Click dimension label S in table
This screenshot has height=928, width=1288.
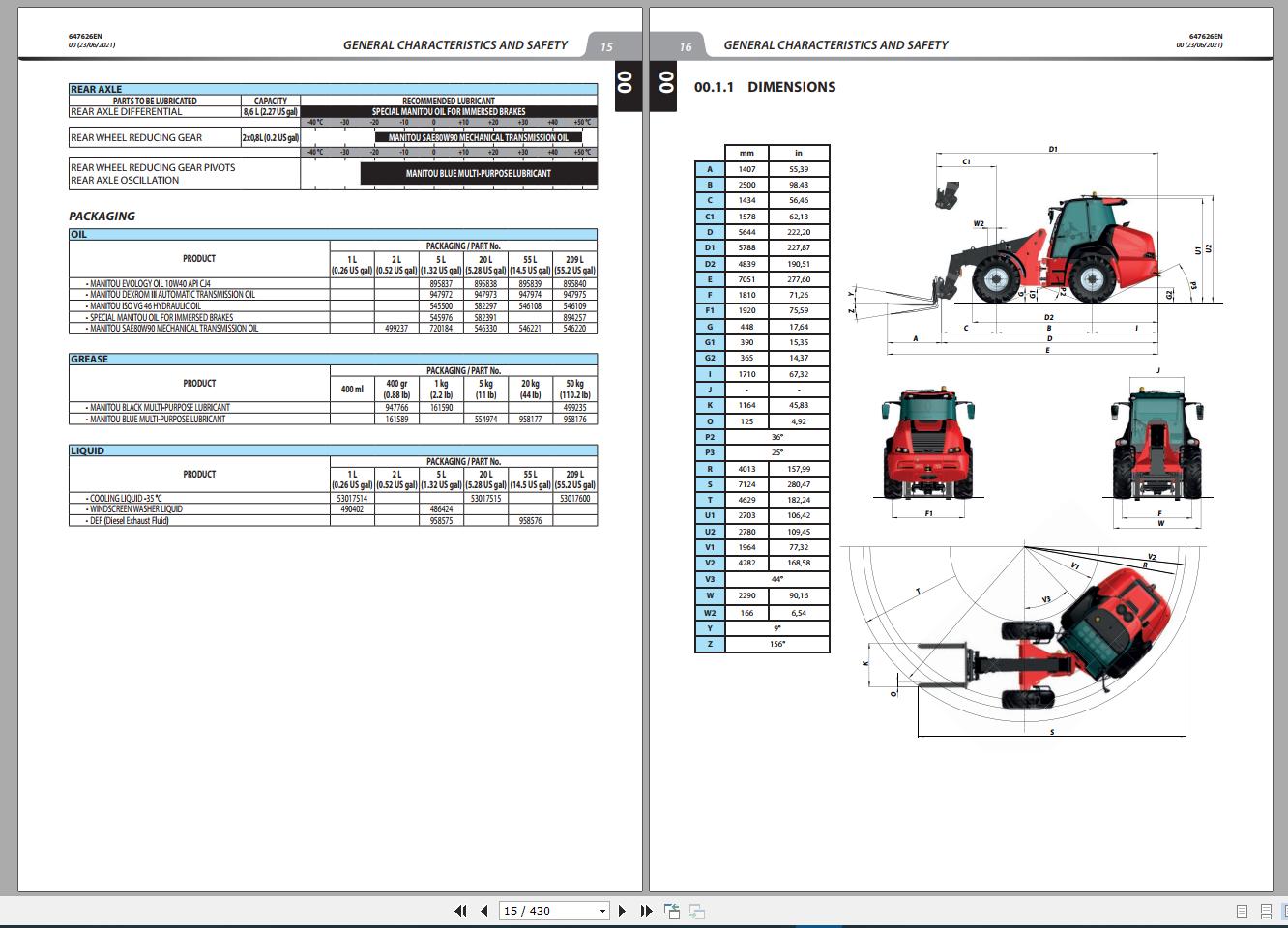pyautogui.click(x=710, y=484)
